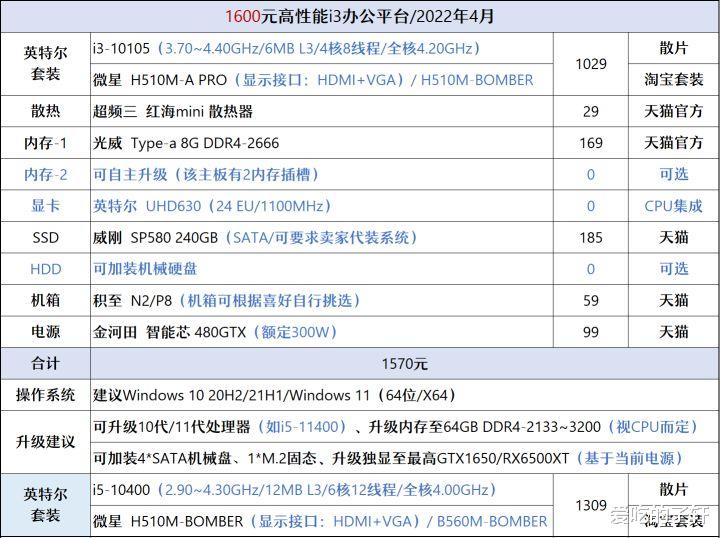
Task: Click 天猫 in the 电源 row
Action: point(673,332)
